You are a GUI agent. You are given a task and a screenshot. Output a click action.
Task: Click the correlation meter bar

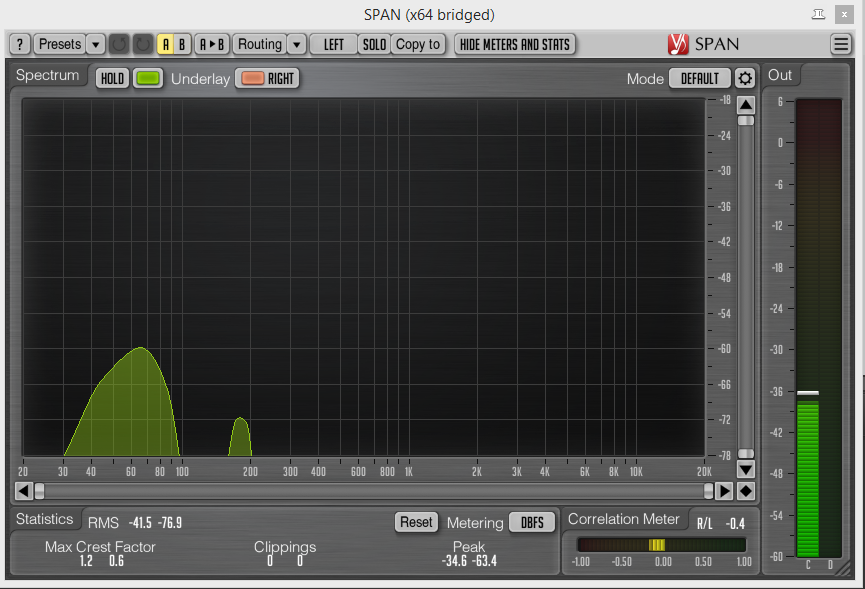(661, 545)
